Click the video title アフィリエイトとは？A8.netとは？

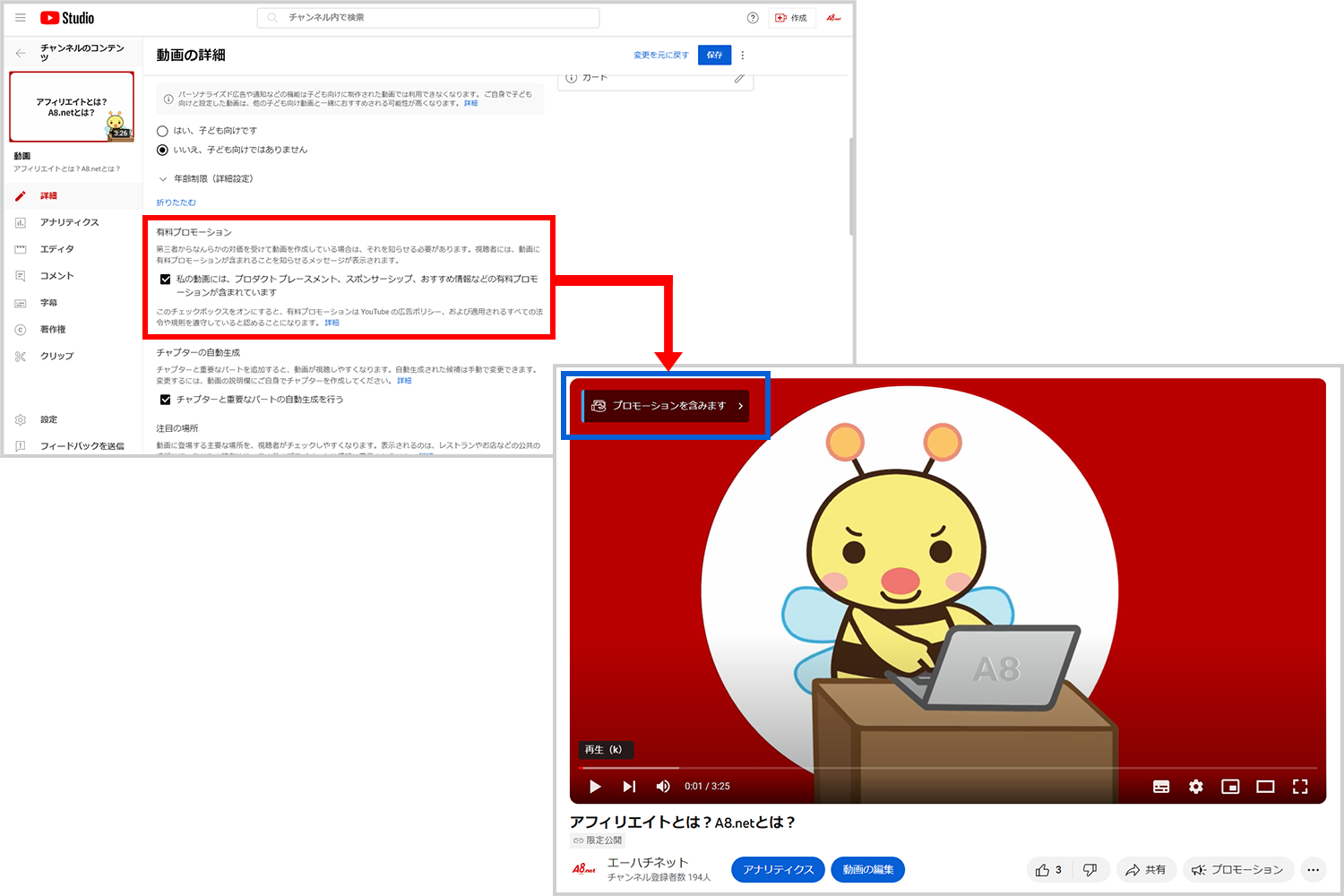point(682,822)
